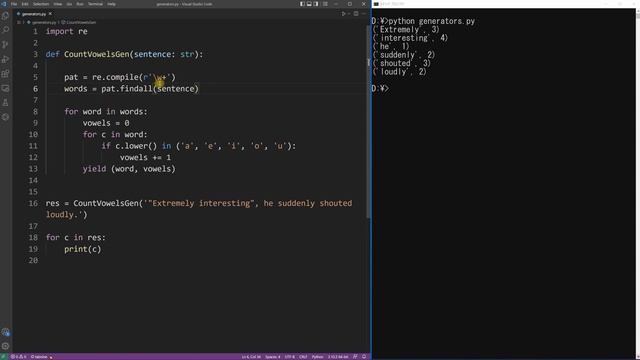Click the remote window indicator in status bar
Image resolution: width=640 pixels, height=360 pixels.
pos(4,357)
